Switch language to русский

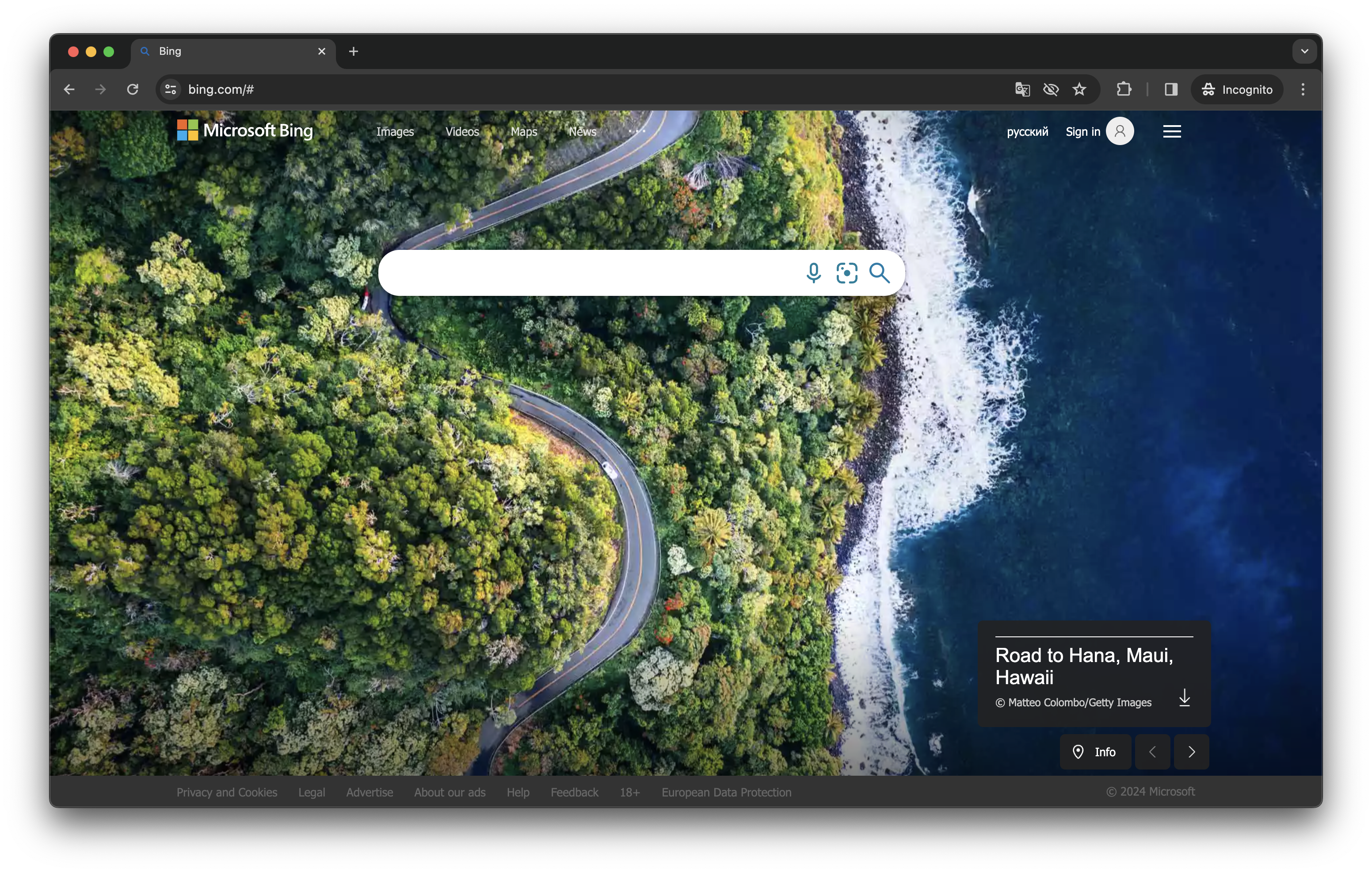pos(1027,132)
